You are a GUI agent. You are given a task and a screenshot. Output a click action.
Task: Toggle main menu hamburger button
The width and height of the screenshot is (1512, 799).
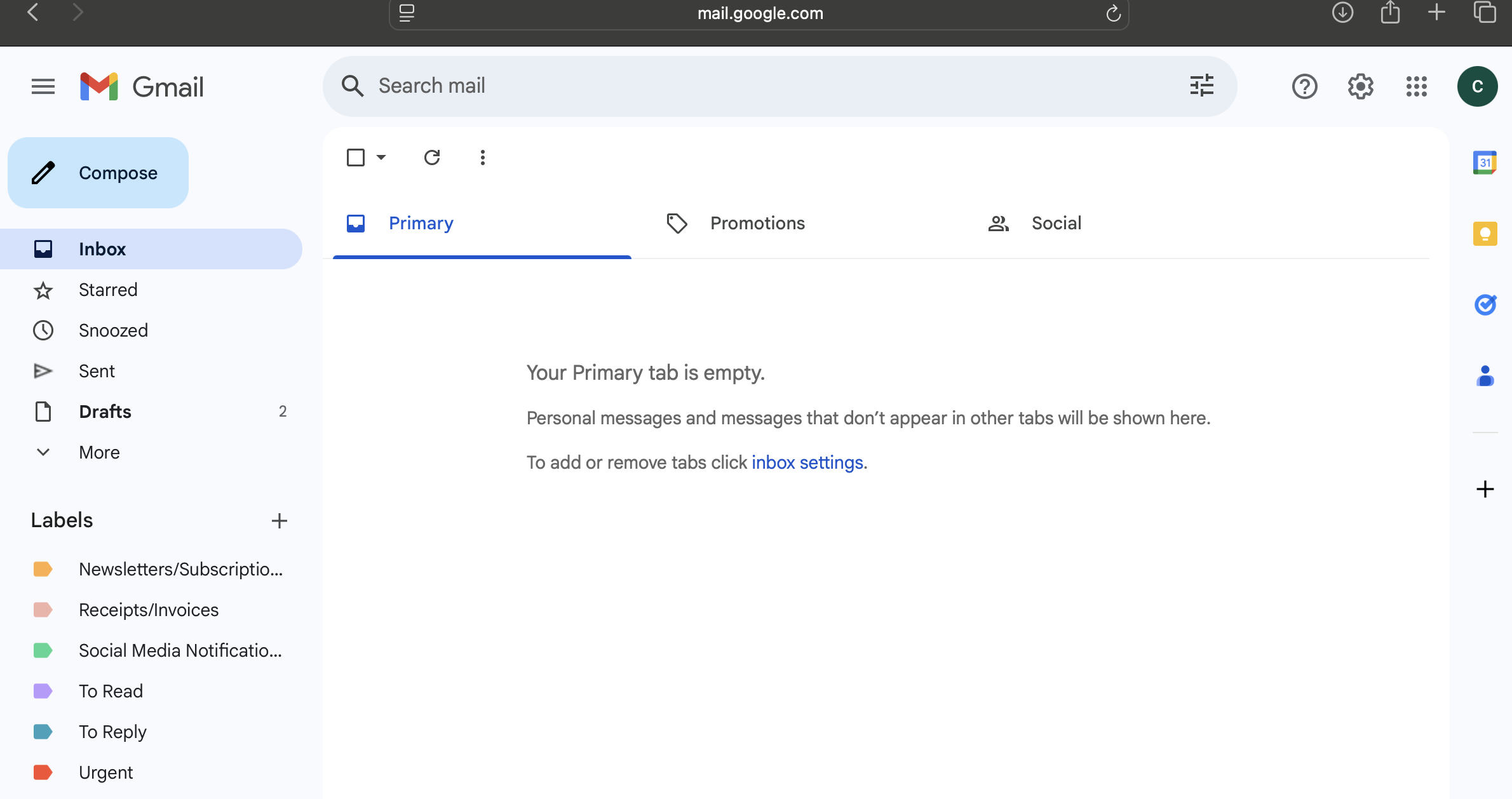point(43,86)
